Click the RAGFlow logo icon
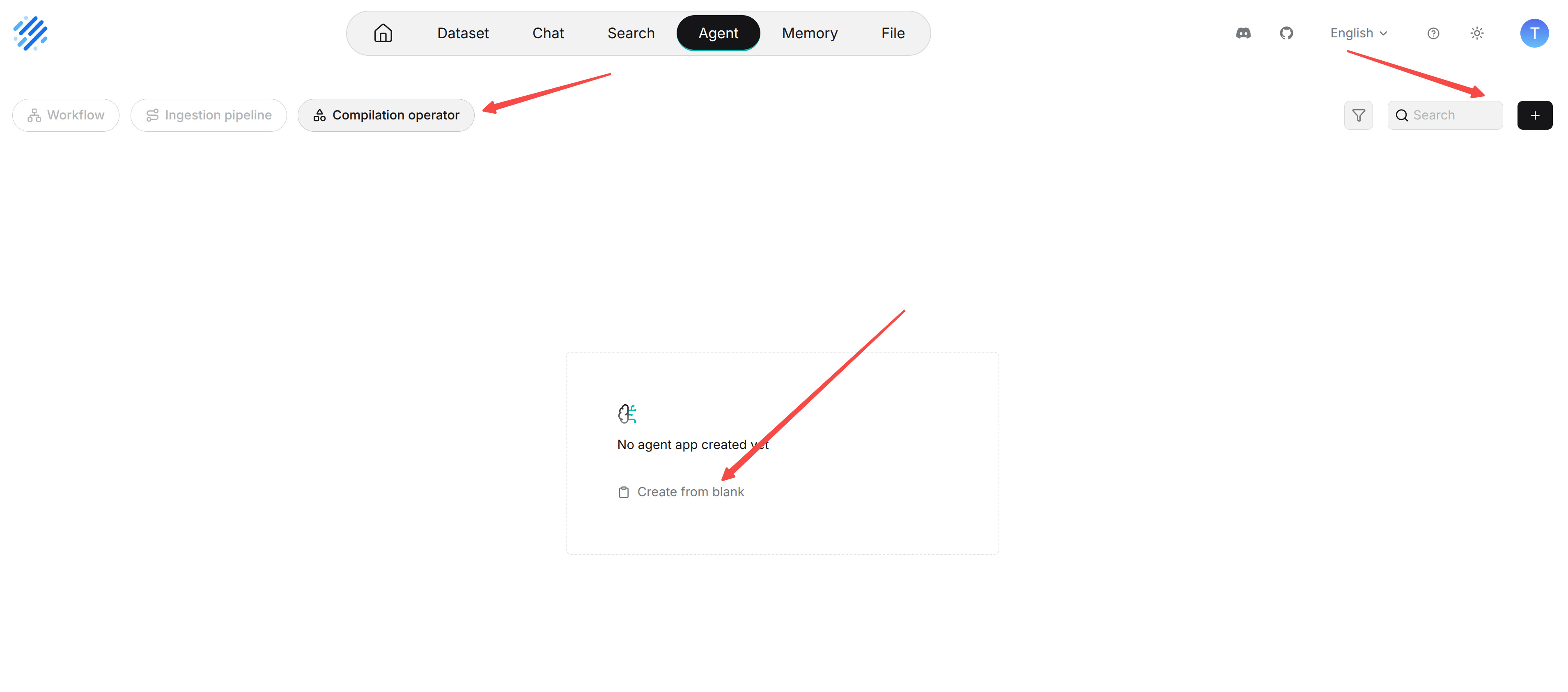Image resolution: width=1568 pixels, height=692 pixels. [30, 33]
